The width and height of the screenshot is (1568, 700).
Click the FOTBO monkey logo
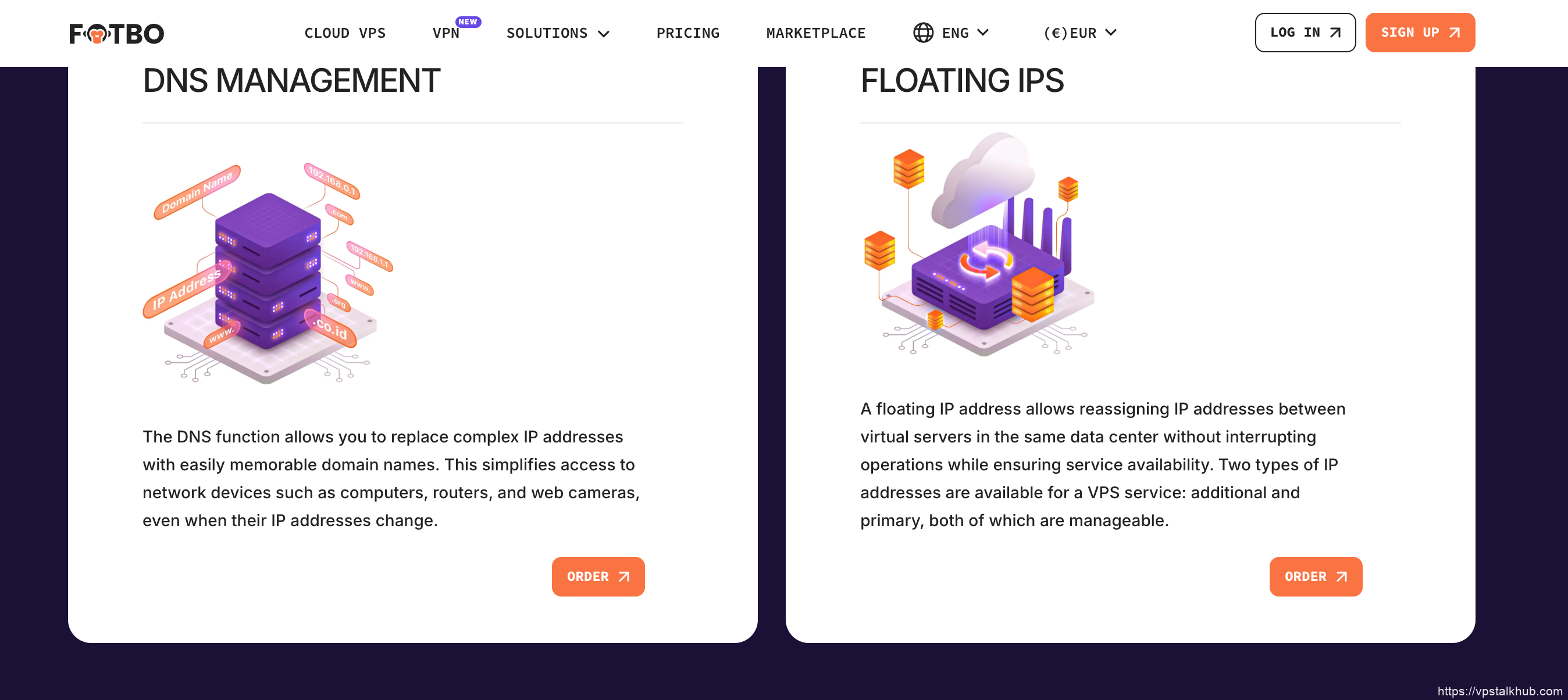tap(116, 34)
